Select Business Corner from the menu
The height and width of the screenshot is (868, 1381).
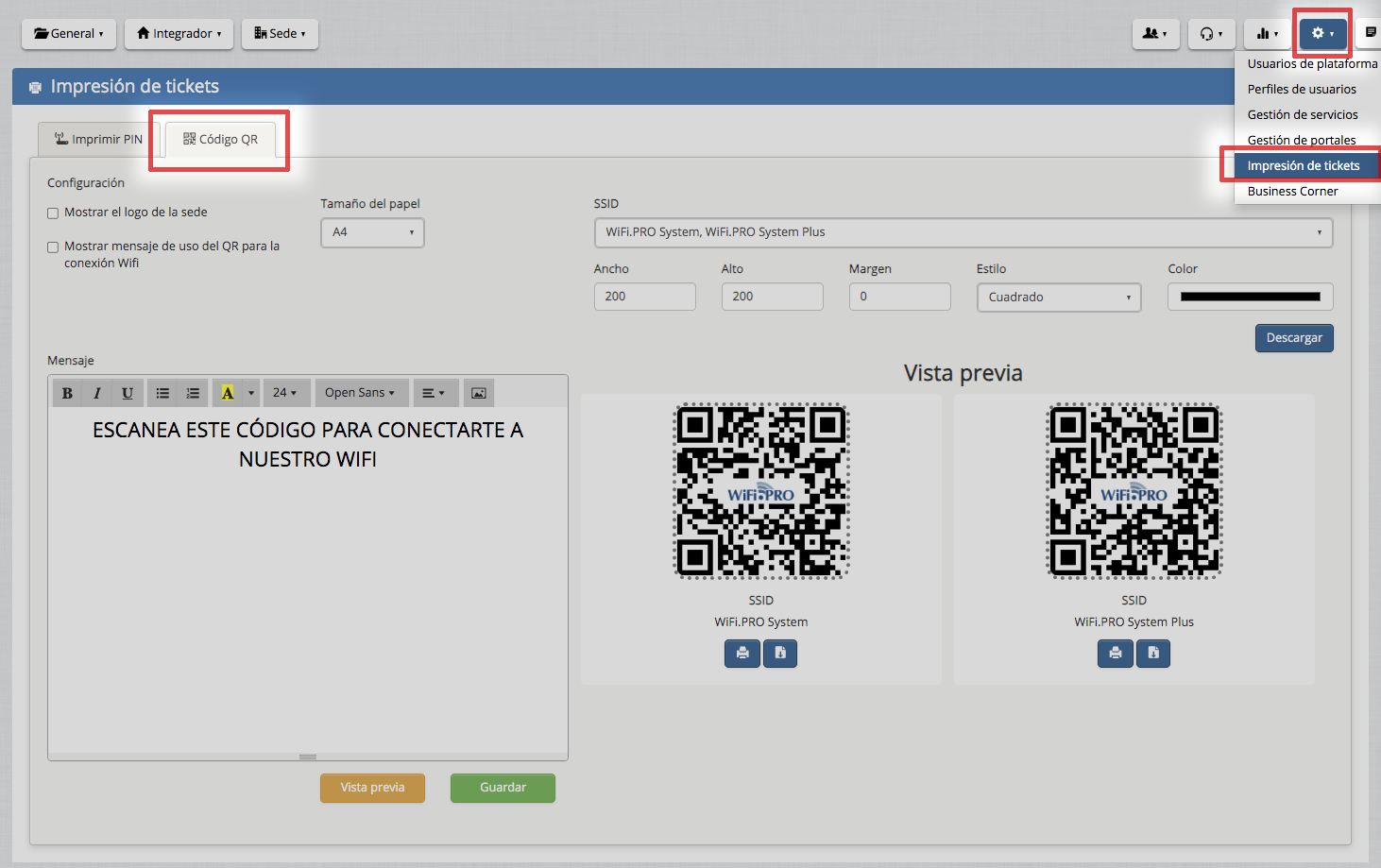[x=1292, y=191]
